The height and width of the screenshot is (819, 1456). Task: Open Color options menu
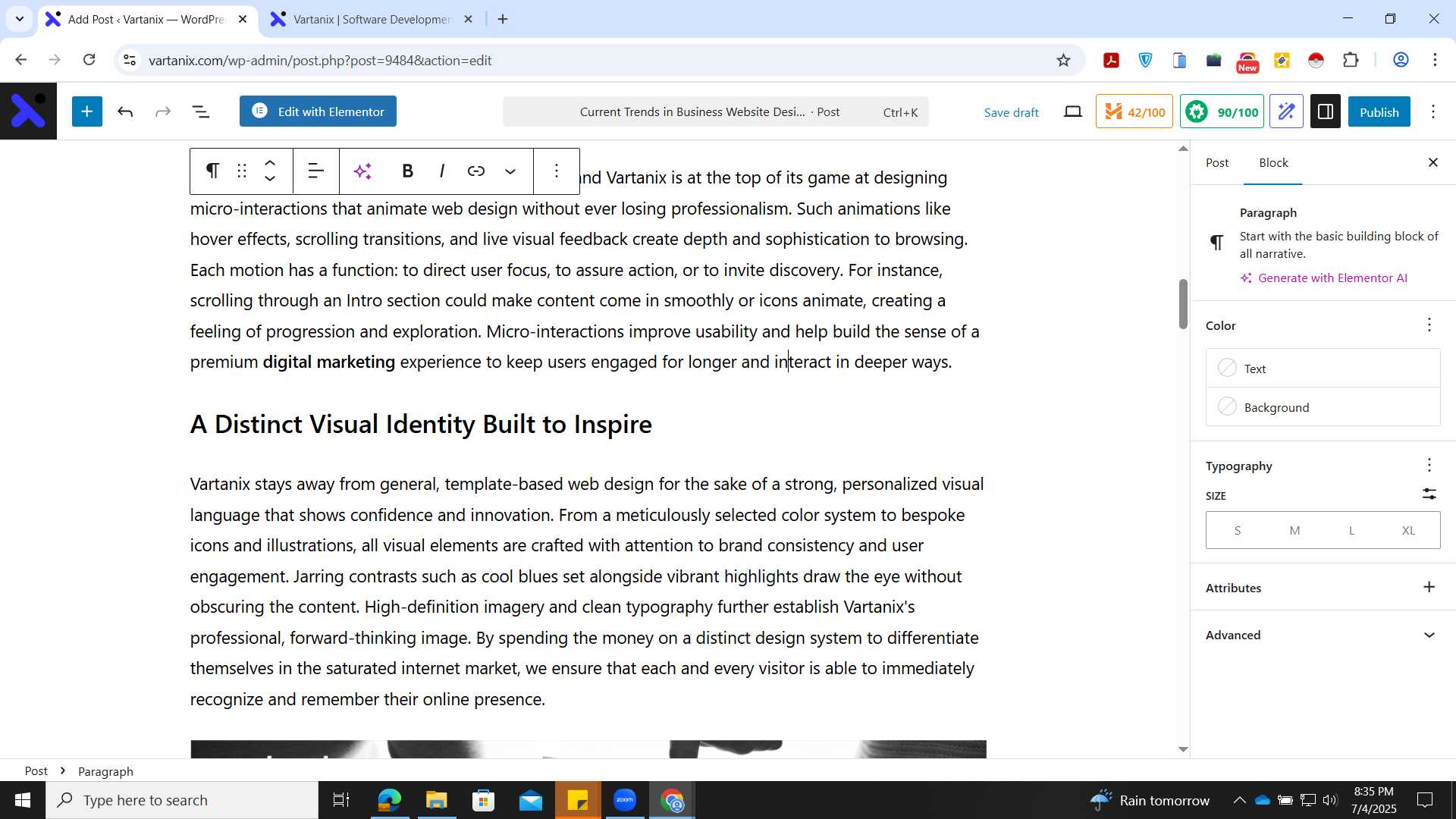coord(1429,325)
